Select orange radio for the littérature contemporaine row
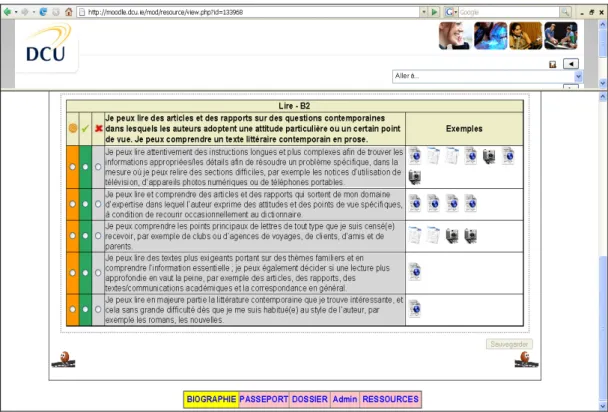The image size is (608, 412). point(73,309)
